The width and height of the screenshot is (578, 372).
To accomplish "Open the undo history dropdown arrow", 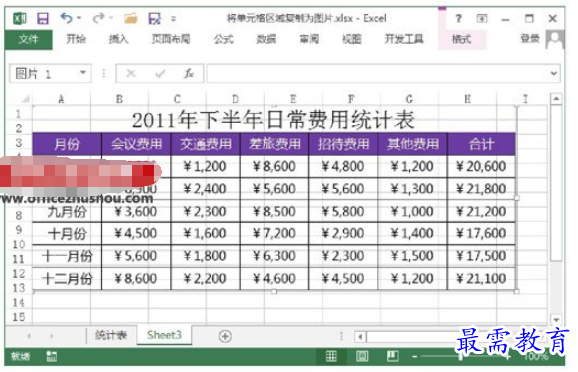I will coord(79,18).
